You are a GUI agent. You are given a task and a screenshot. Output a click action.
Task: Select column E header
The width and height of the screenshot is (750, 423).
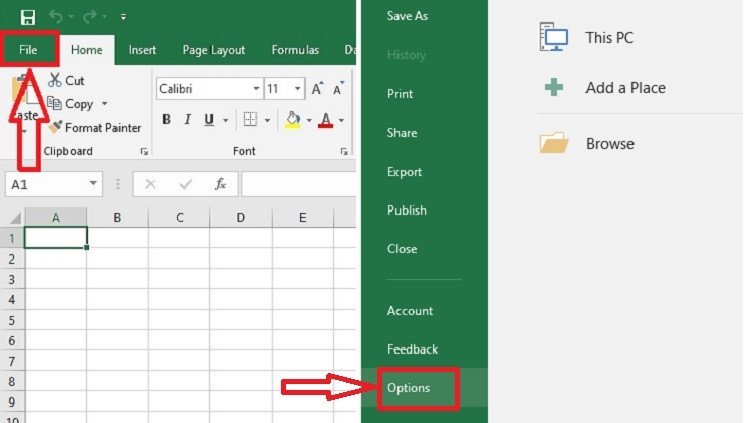(303, 218)
